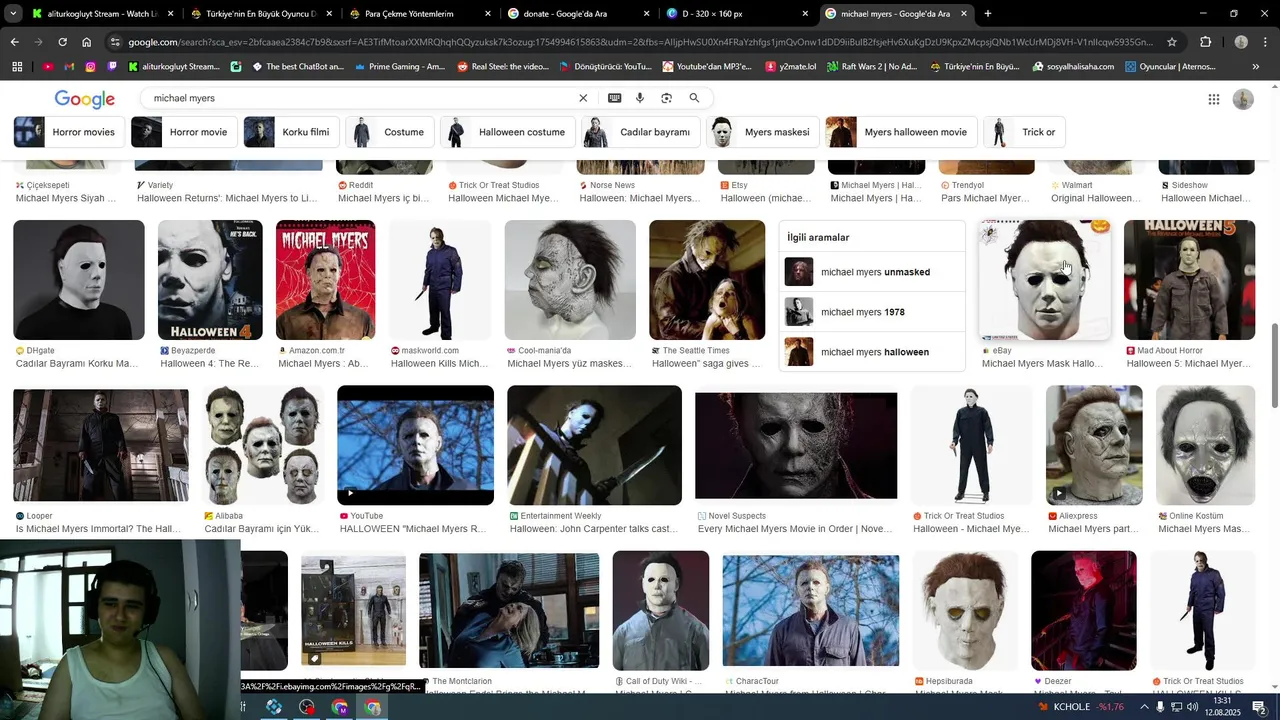The width and height of the screenshot is (1280, 720).
Task: Open related search michael myers halloween
Action: (x=872, y=352)
